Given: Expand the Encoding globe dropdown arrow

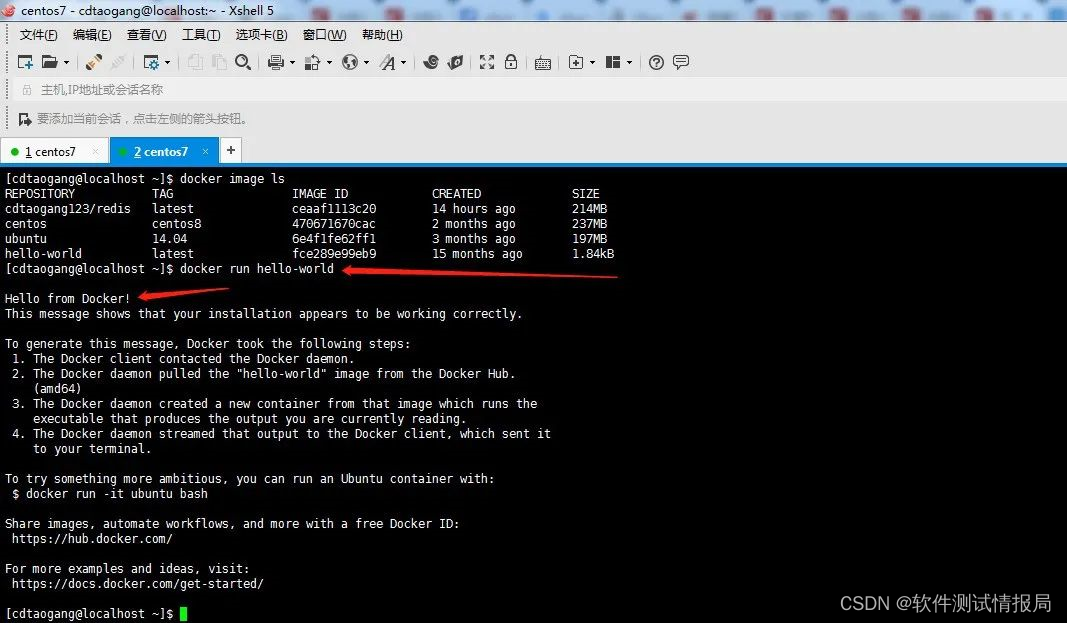Looking at the screenshot, I should pos(366,63).
